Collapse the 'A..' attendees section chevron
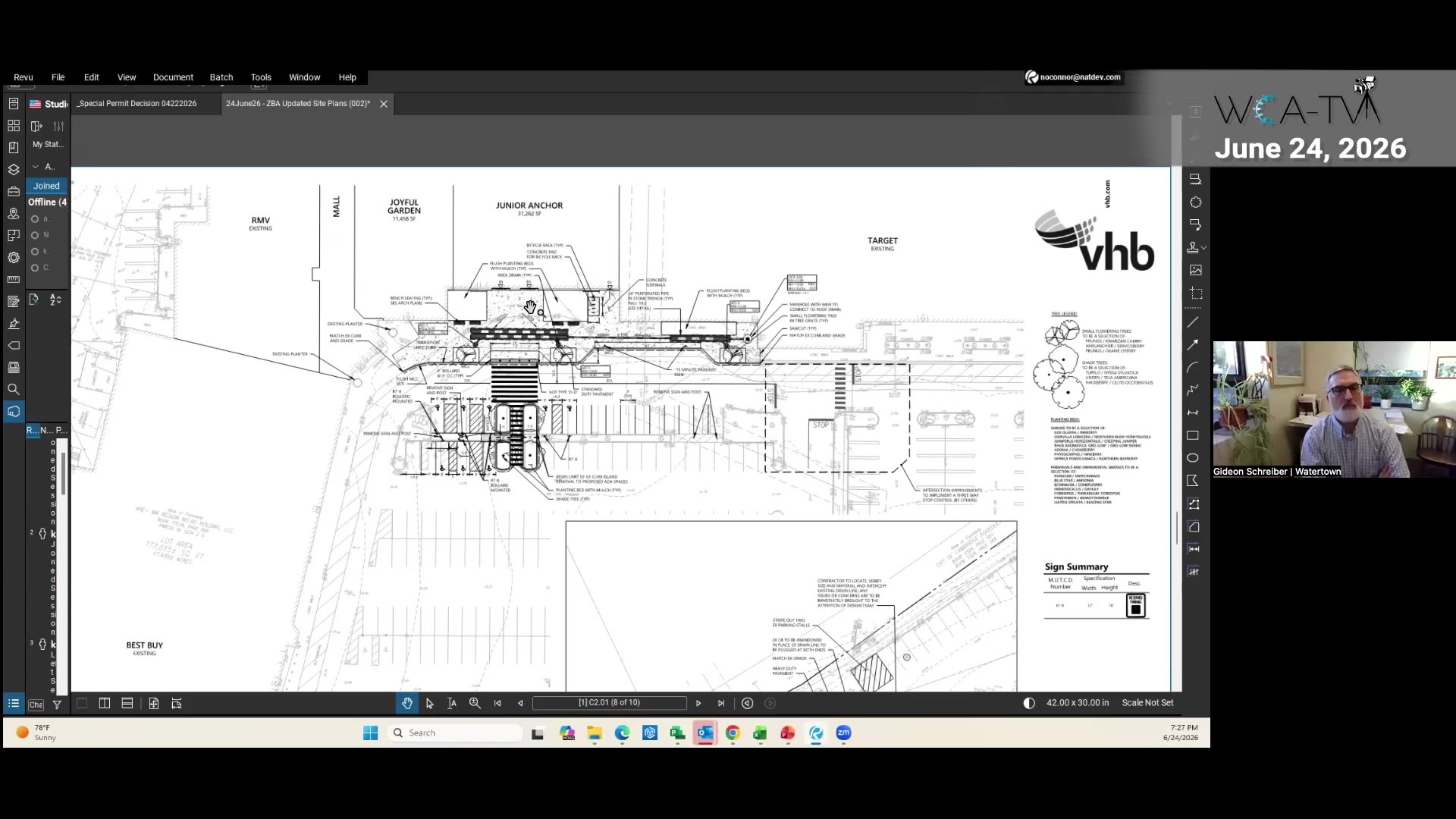The height and width of the screenshot is (819, 1456). [35, 167]
